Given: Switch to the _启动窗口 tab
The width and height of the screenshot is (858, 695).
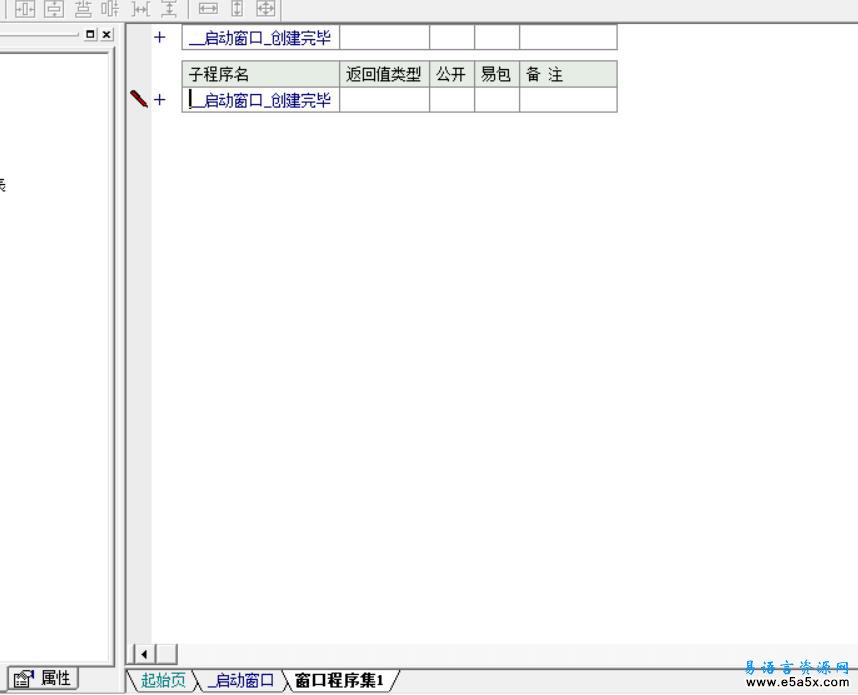Looking at the screenshot, I should pos(240,680).
